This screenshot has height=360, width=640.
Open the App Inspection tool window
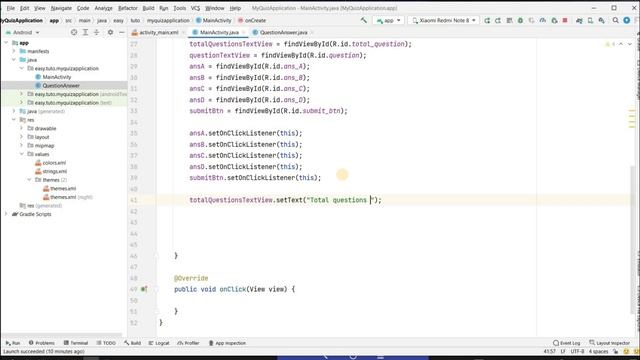tap(227, 343)
